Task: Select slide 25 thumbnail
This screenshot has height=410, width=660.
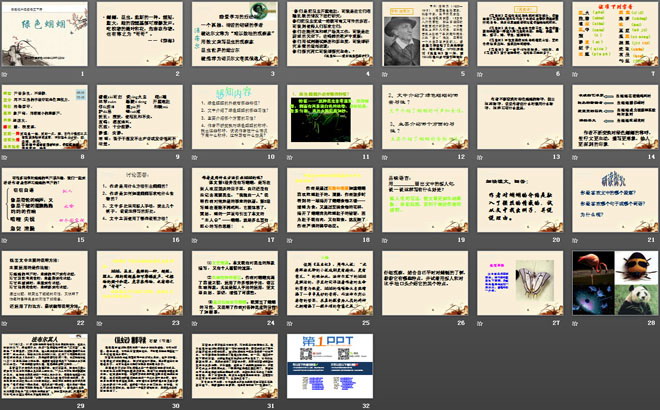Action: tap(330, 283)
